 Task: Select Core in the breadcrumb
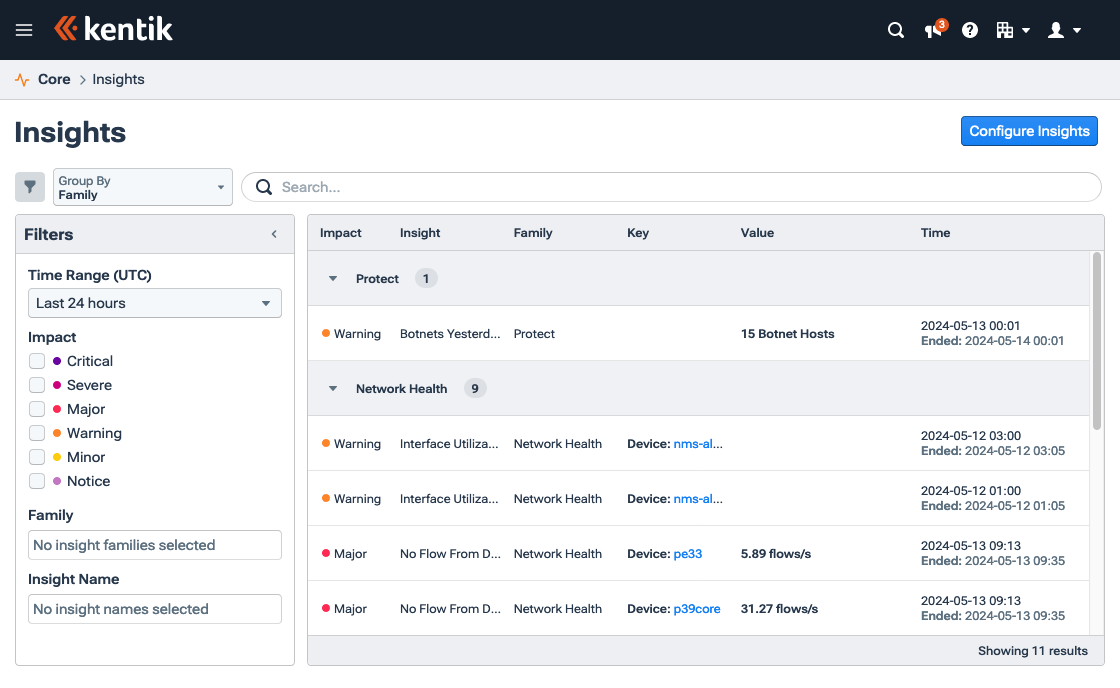point(54,79)
